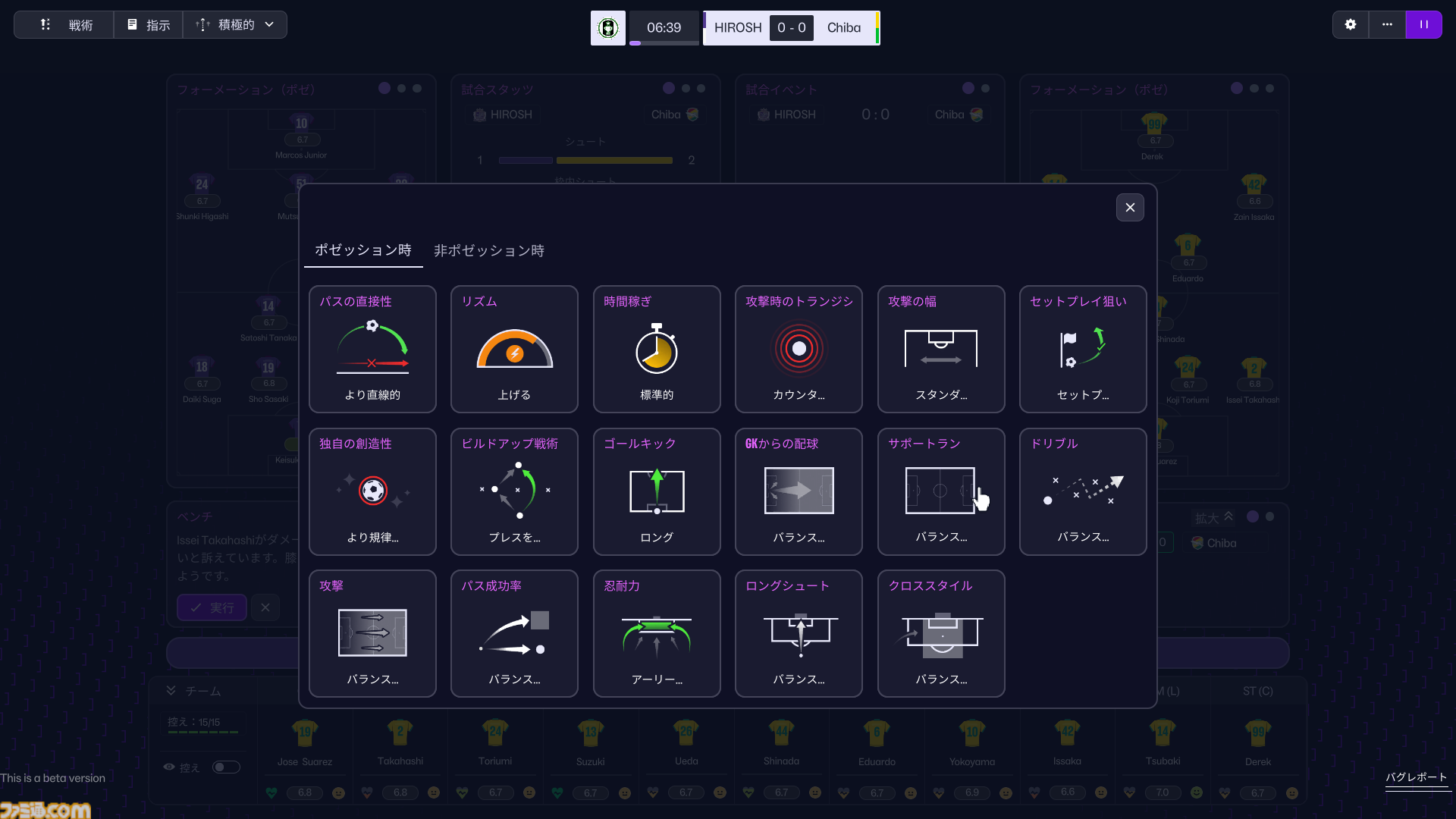
Task: Select the パス成功率 card
Action: (514, 633)
